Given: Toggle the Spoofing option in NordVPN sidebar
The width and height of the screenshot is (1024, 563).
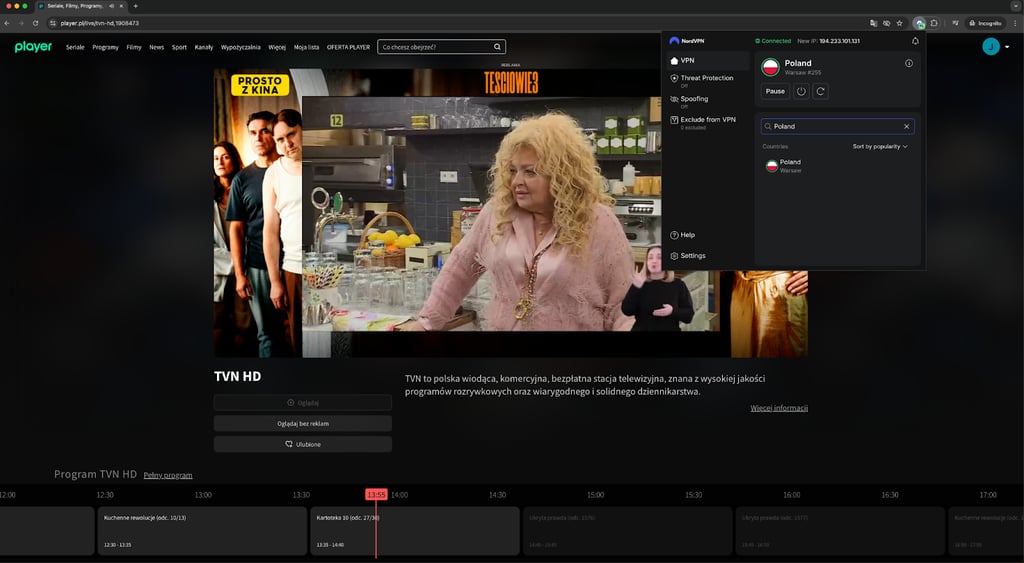Looking at the screenshot, I should pos(690,102).
